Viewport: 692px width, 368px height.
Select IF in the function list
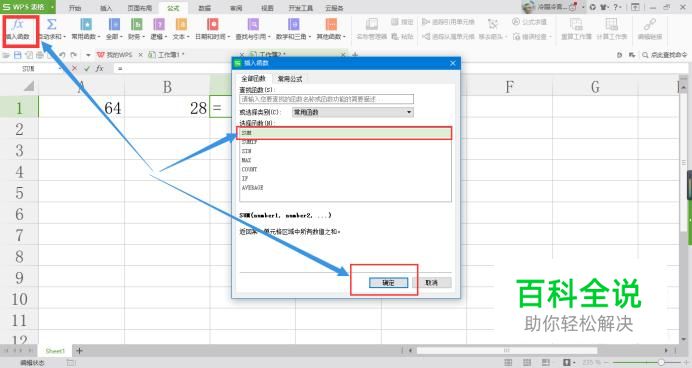click(345, 179)
